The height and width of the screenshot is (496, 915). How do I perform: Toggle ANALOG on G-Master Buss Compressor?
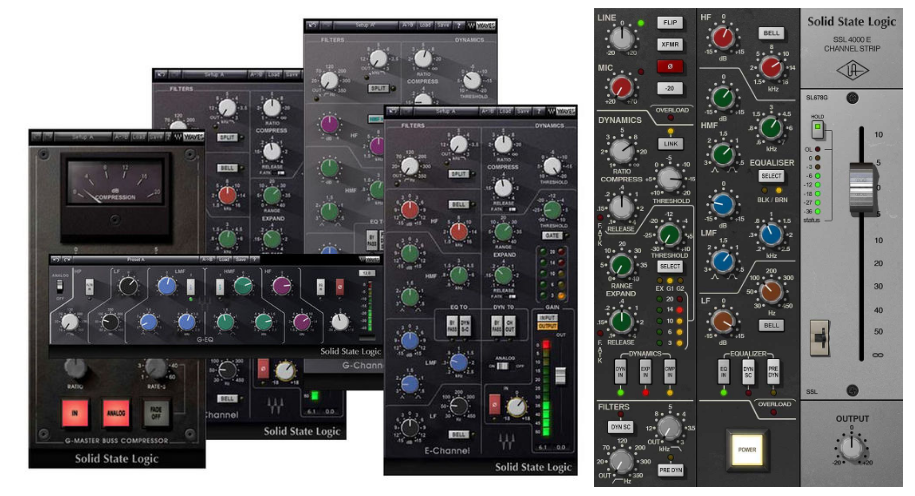(116, 413)
